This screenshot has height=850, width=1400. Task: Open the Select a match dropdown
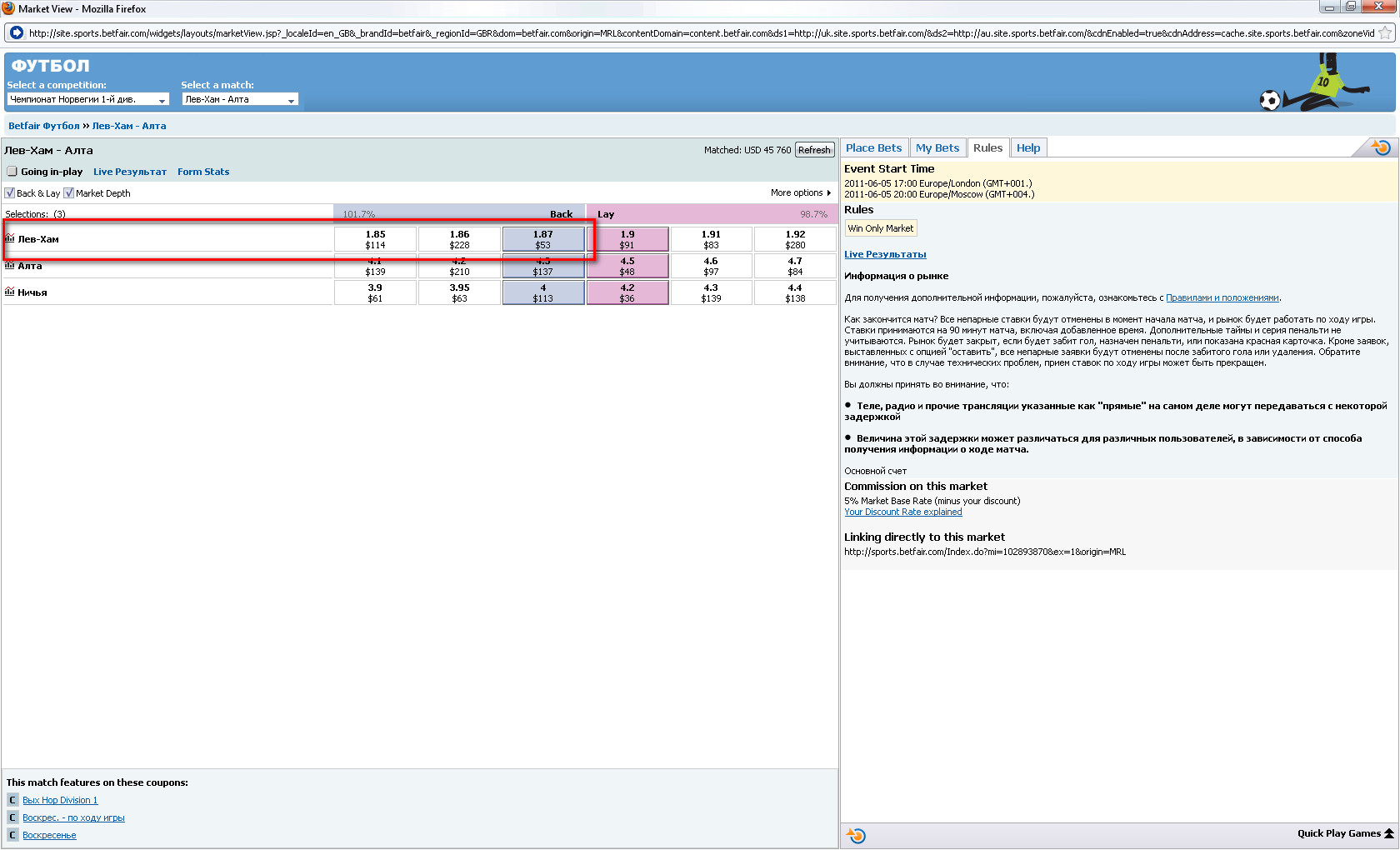240,99
